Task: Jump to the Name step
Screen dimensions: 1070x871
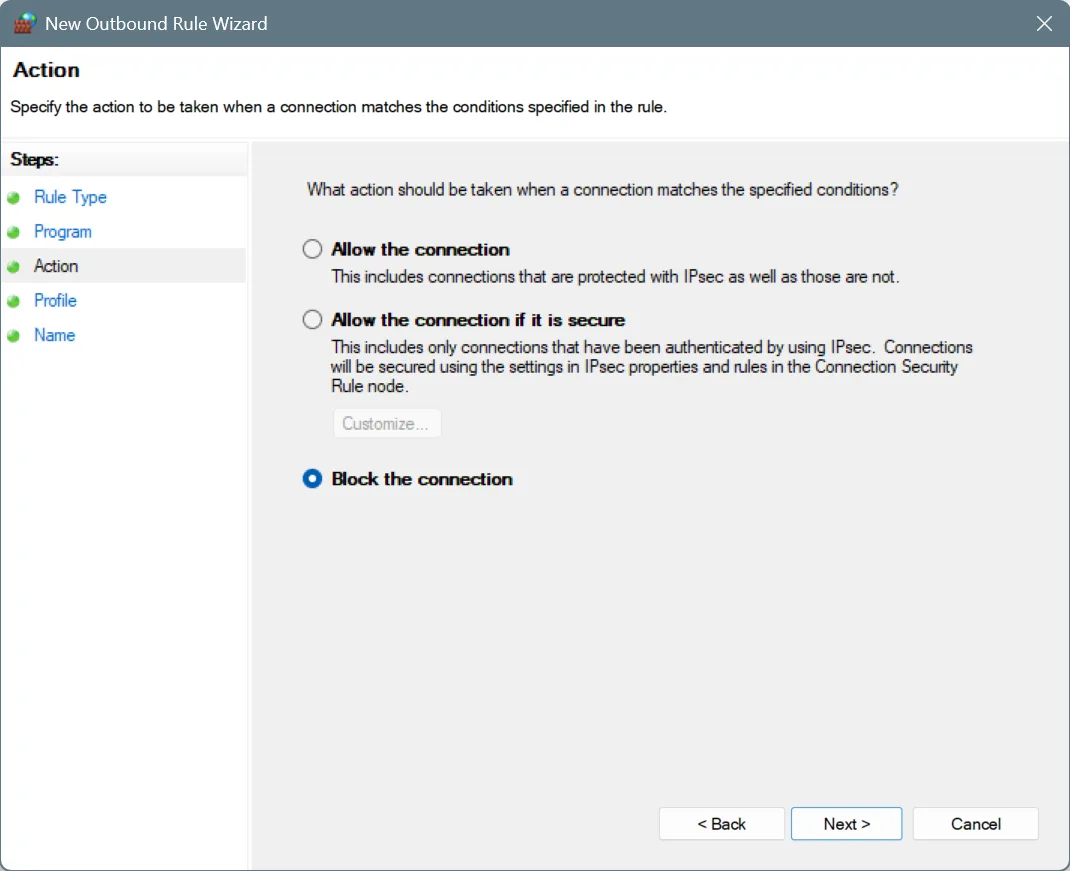Action: click(55, 335)
